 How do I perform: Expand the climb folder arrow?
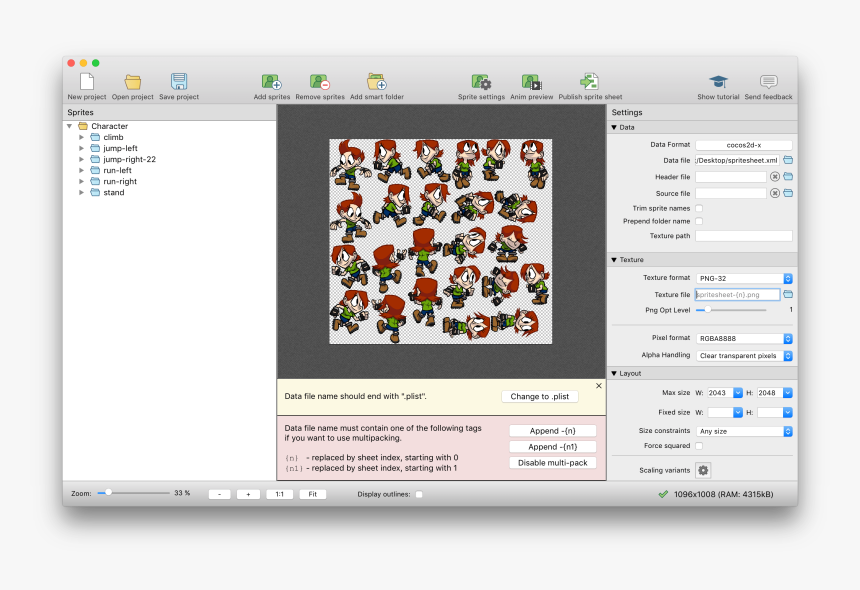point(81,137)
